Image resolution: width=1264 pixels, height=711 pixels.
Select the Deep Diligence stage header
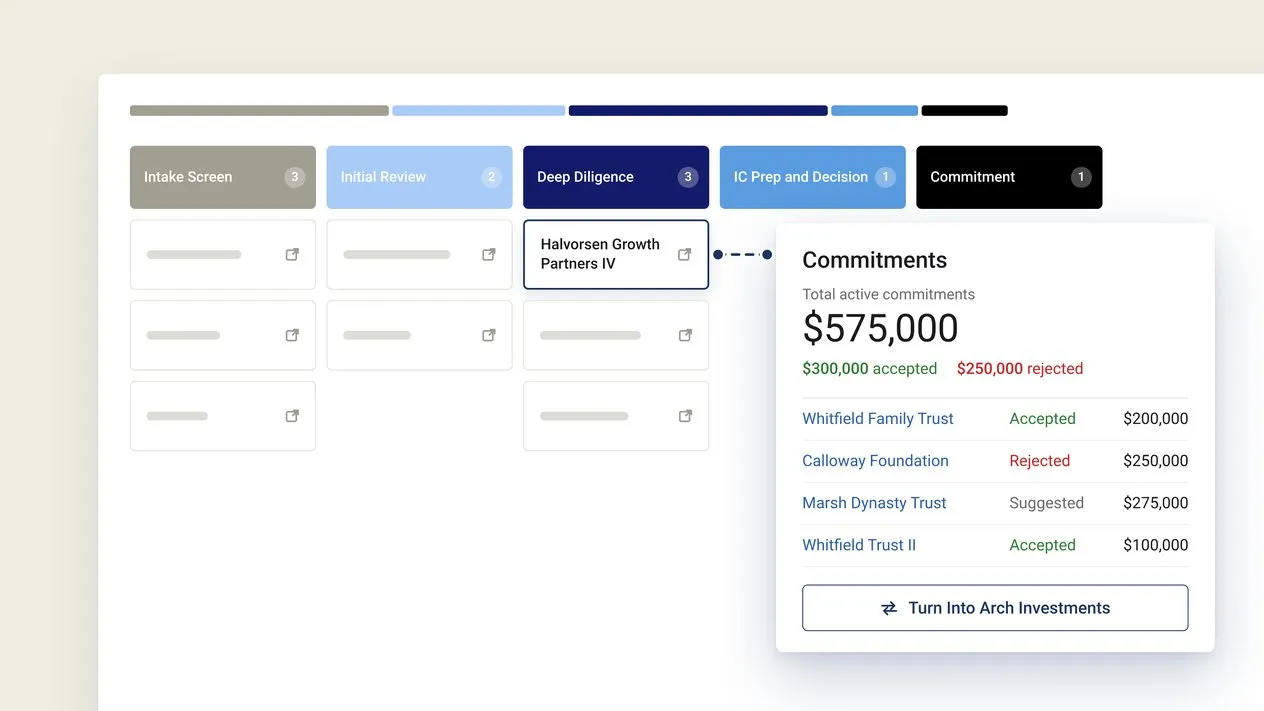[x=616, y=177]
